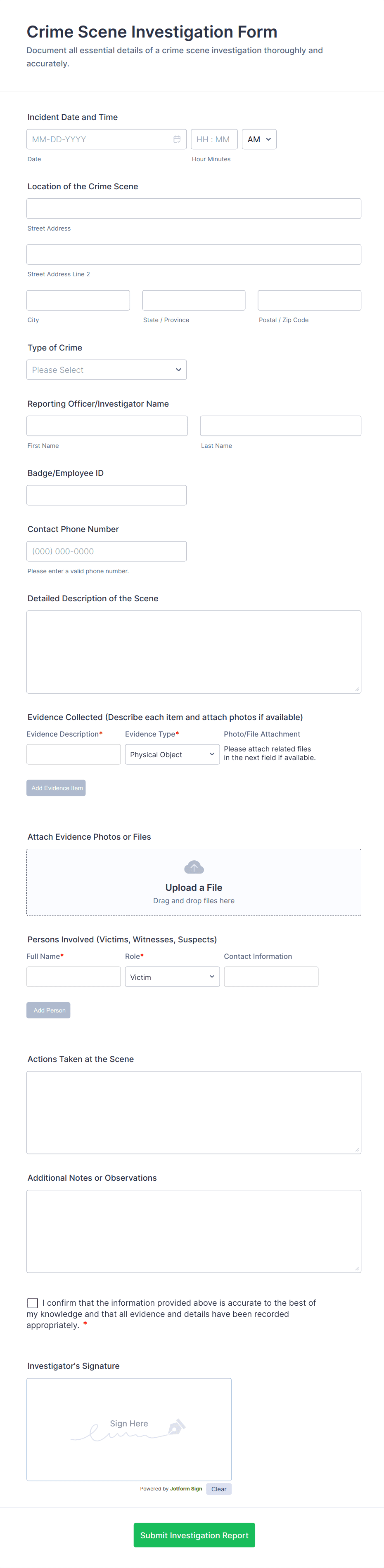
Task: Focus the Detailed Description textarea
Action: click(194, 652)
